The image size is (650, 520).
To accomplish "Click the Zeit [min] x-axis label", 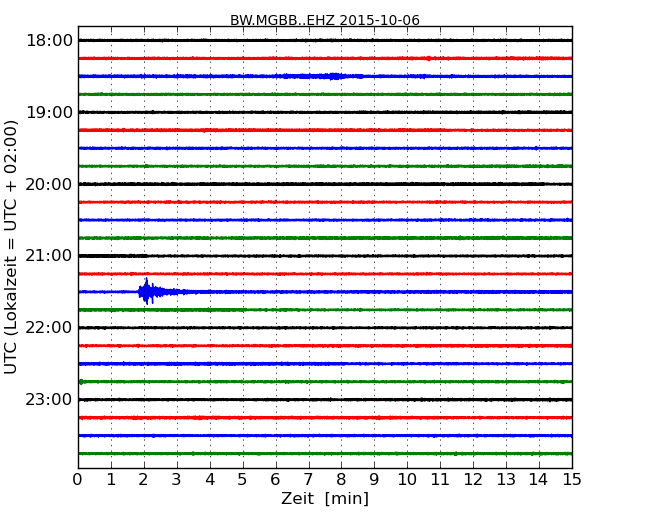I will (325, 498).
